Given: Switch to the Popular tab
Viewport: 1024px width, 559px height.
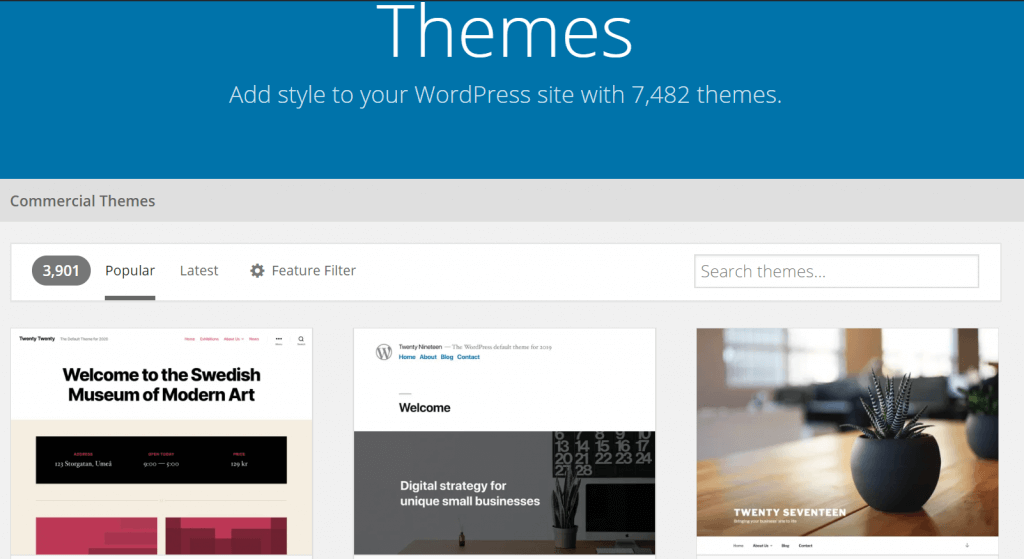Looking at the screenshot, I should coord(130,270).
